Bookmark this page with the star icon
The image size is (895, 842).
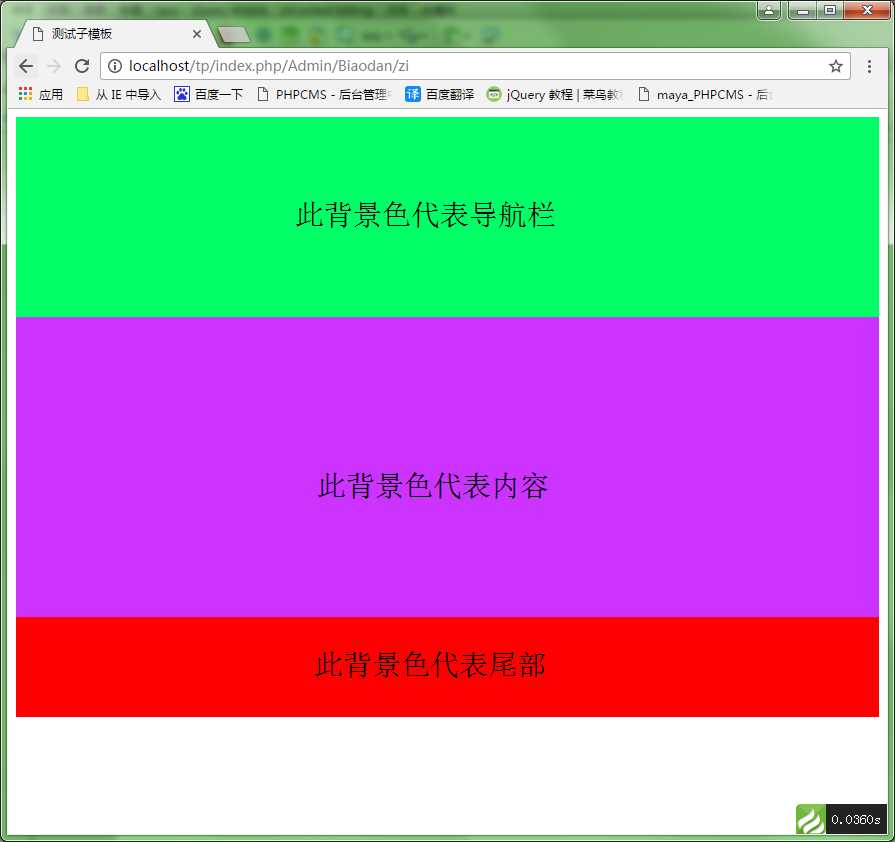tap(836, 66)
